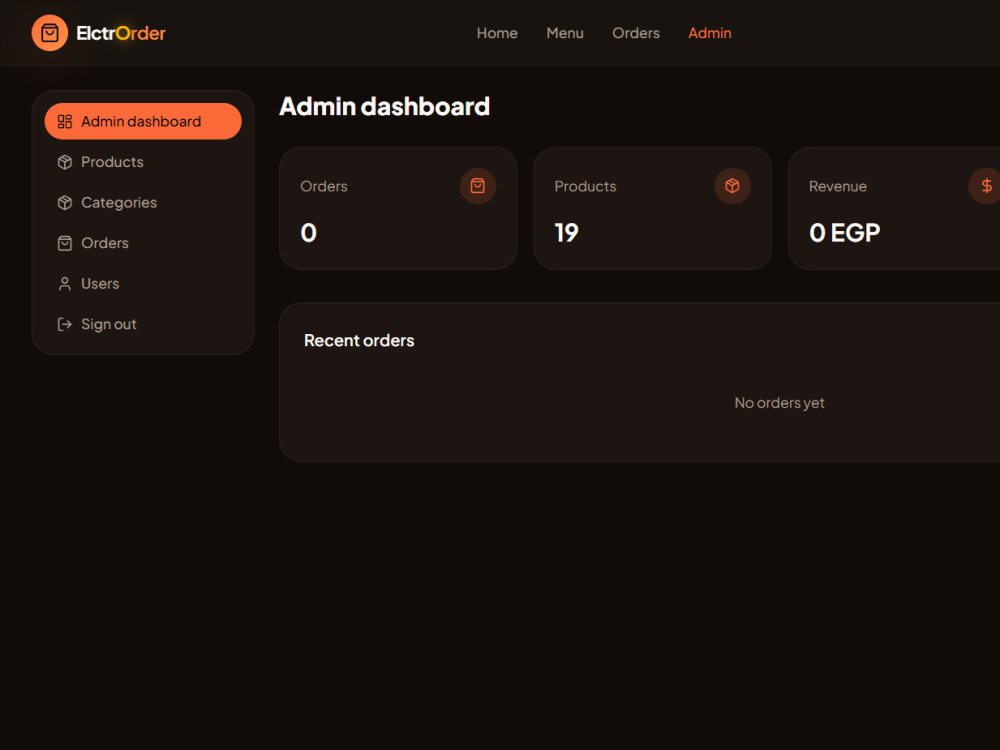Click the Revenue value 0 EGP
The image size is (1000, 750).
844,233
